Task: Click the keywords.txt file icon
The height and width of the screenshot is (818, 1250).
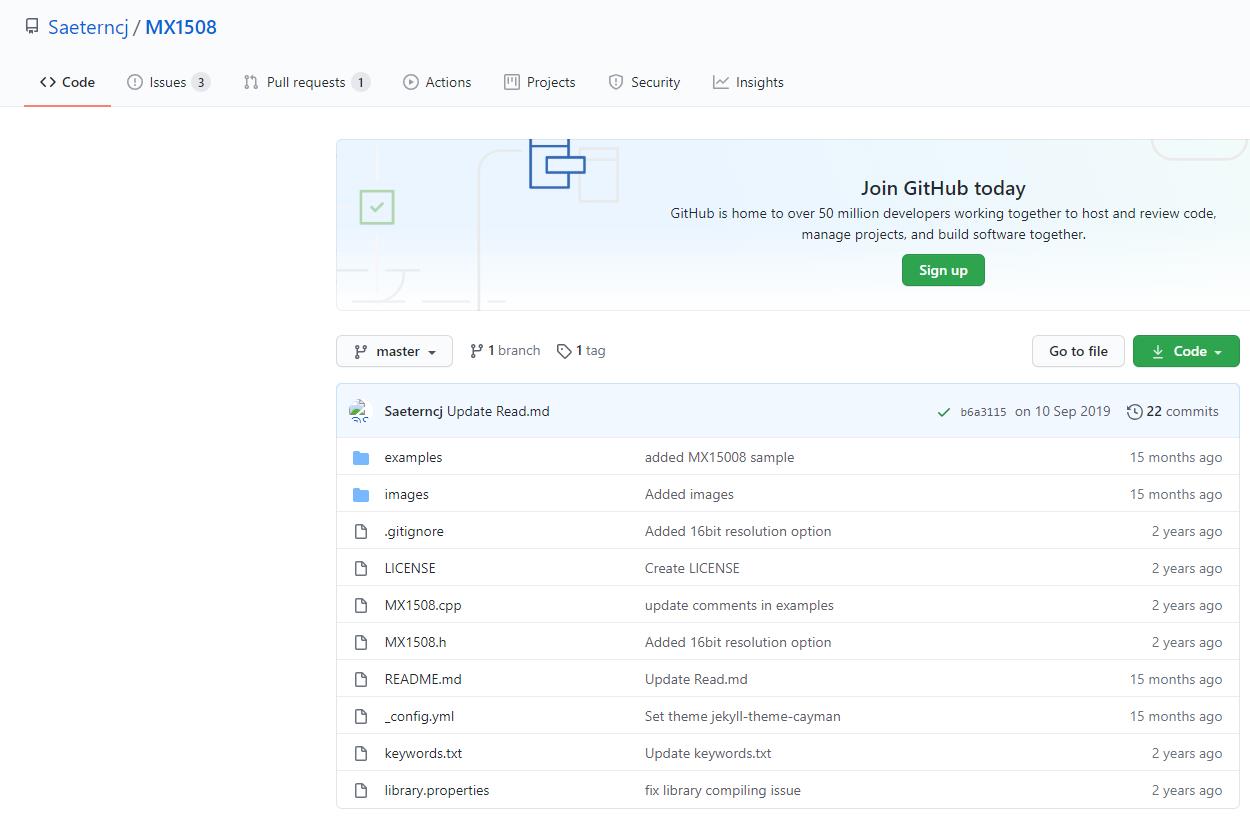Action: 361,753
